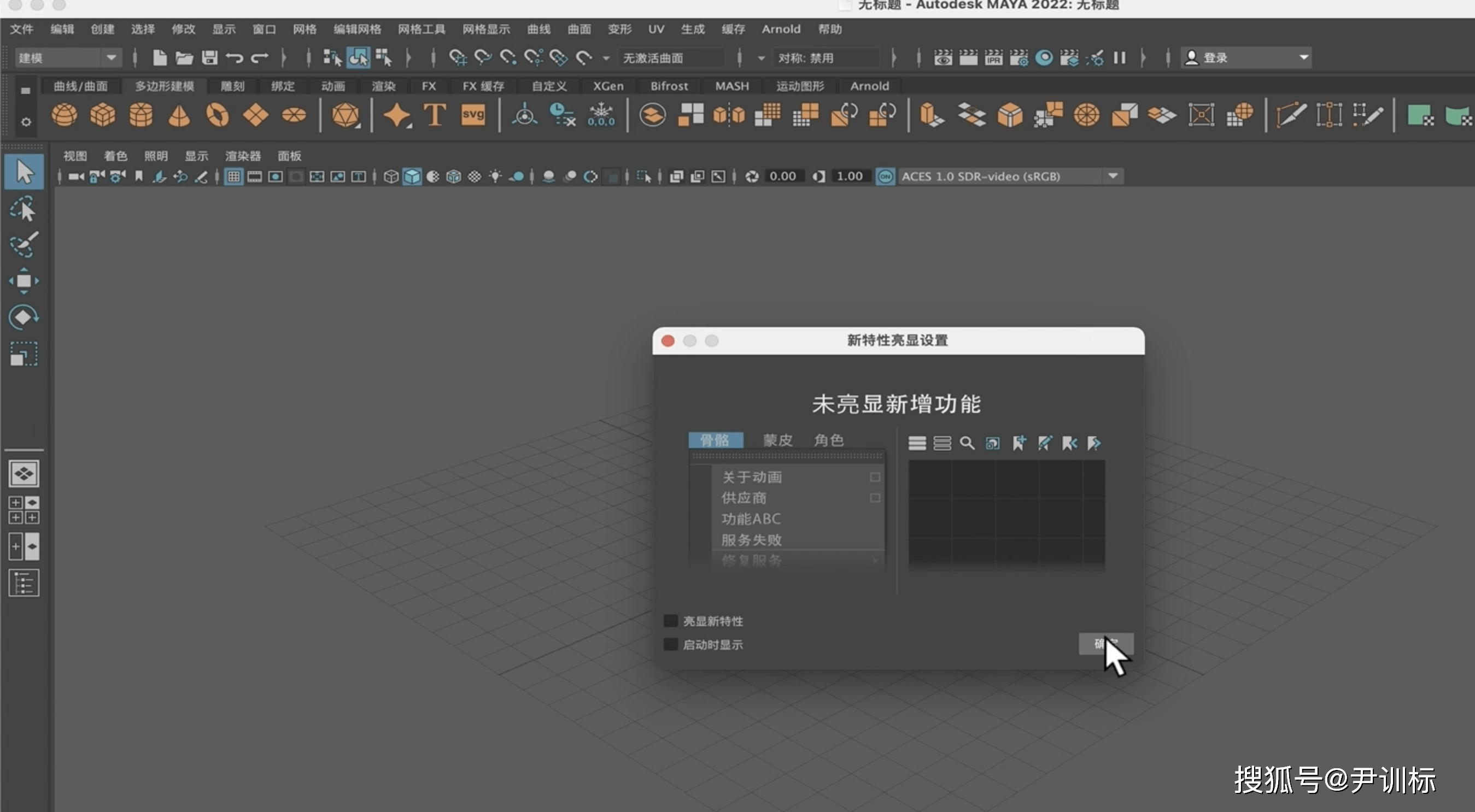The width and height of the screenshot is (1475, 812).
Task: Select the 角色 tab in dialog
Action: (x=829, y=440)
